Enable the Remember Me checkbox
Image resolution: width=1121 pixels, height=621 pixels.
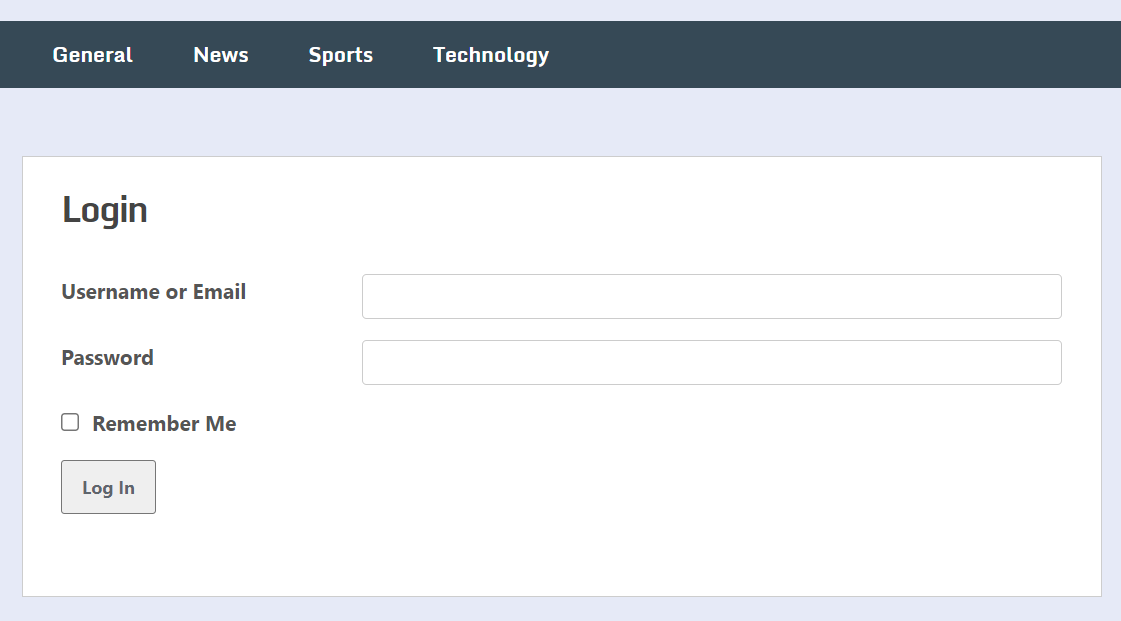point(70,422)
